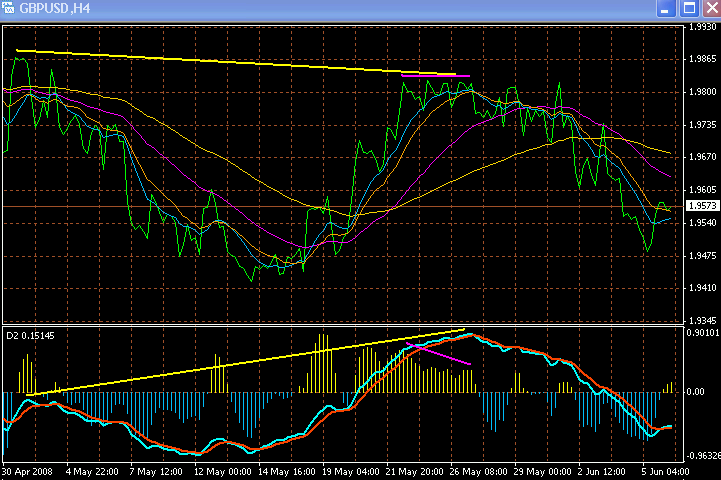Click the 14 May 16:00 time label
Viewport: 721px width, 480px height.
(286, 472)
